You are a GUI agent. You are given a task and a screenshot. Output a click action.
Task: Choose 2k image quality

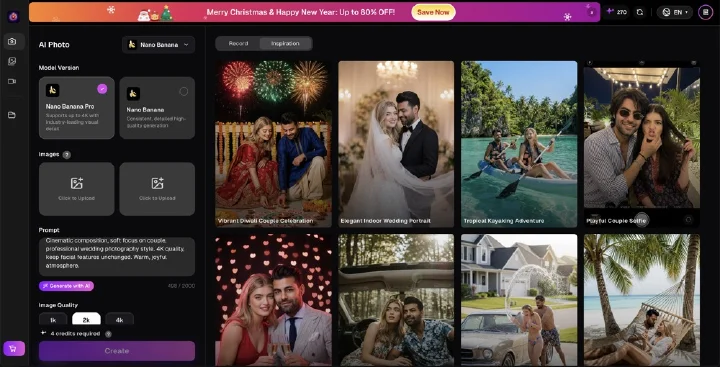[x=86, y=320]
